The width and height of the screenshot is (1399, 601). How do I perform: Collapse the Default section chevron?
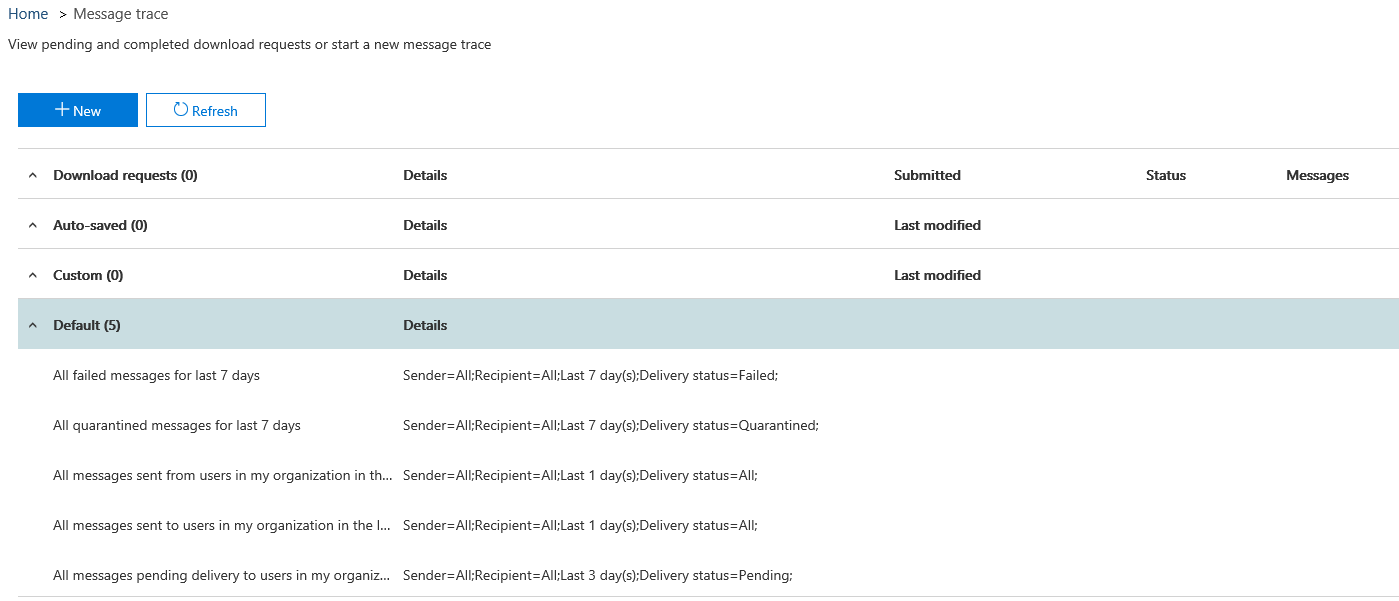tap(33, 325)
